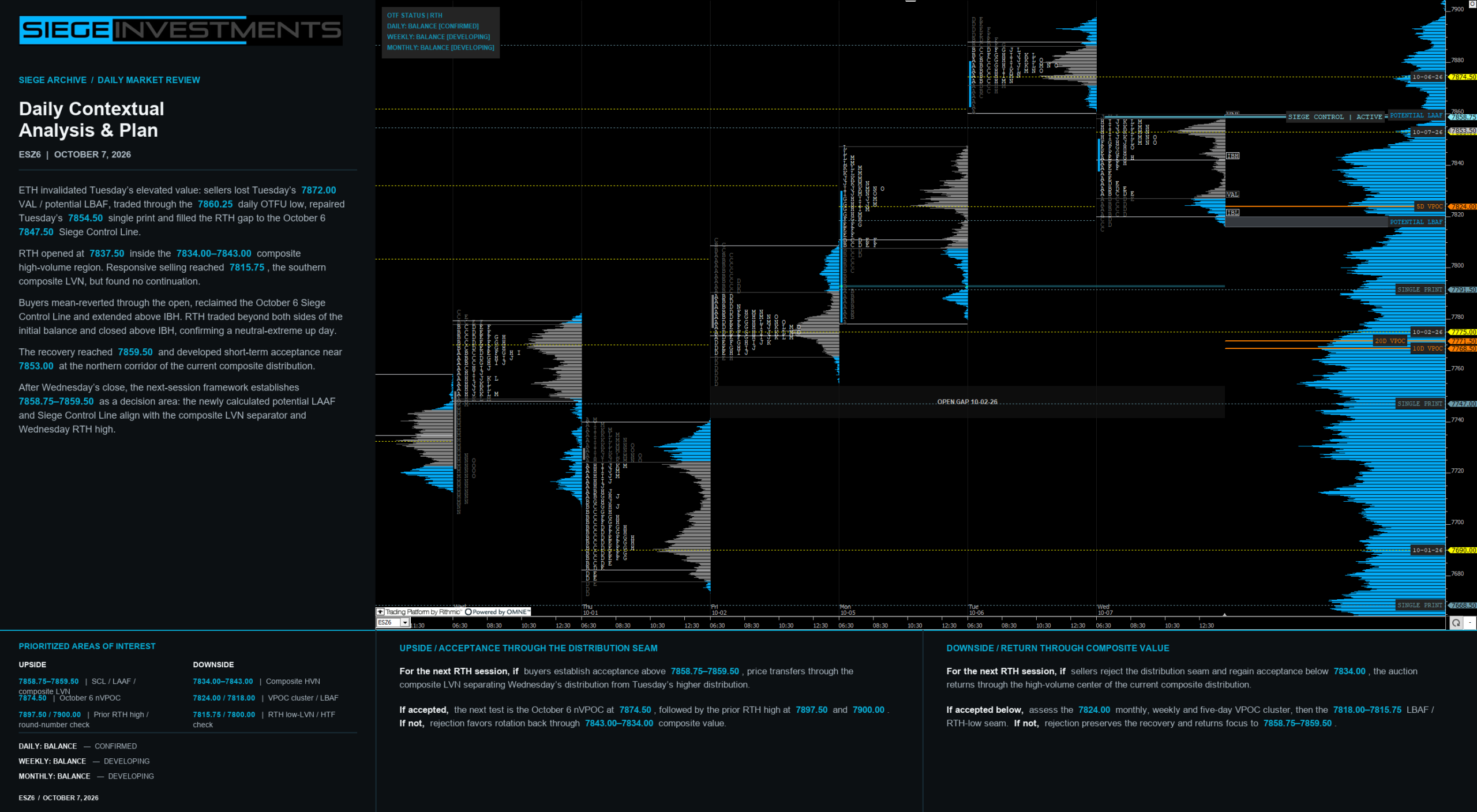Click the 'PRIORITIZED AREAS OF INTEREST' heading
The width and height of the screenshot is (1477, 812).
click(x=87, y=646)
